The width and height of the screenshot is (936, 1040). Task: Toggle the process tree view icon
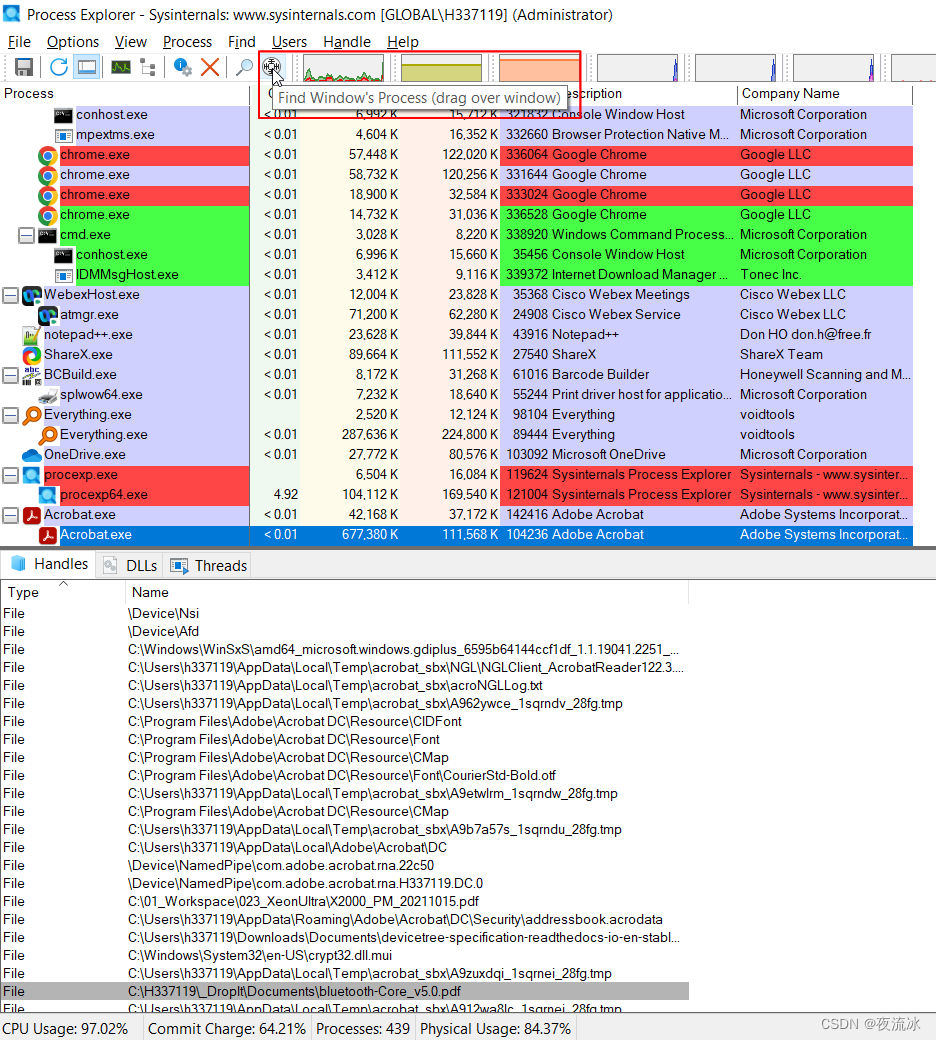pyautogui.click(x=149, y=67)
